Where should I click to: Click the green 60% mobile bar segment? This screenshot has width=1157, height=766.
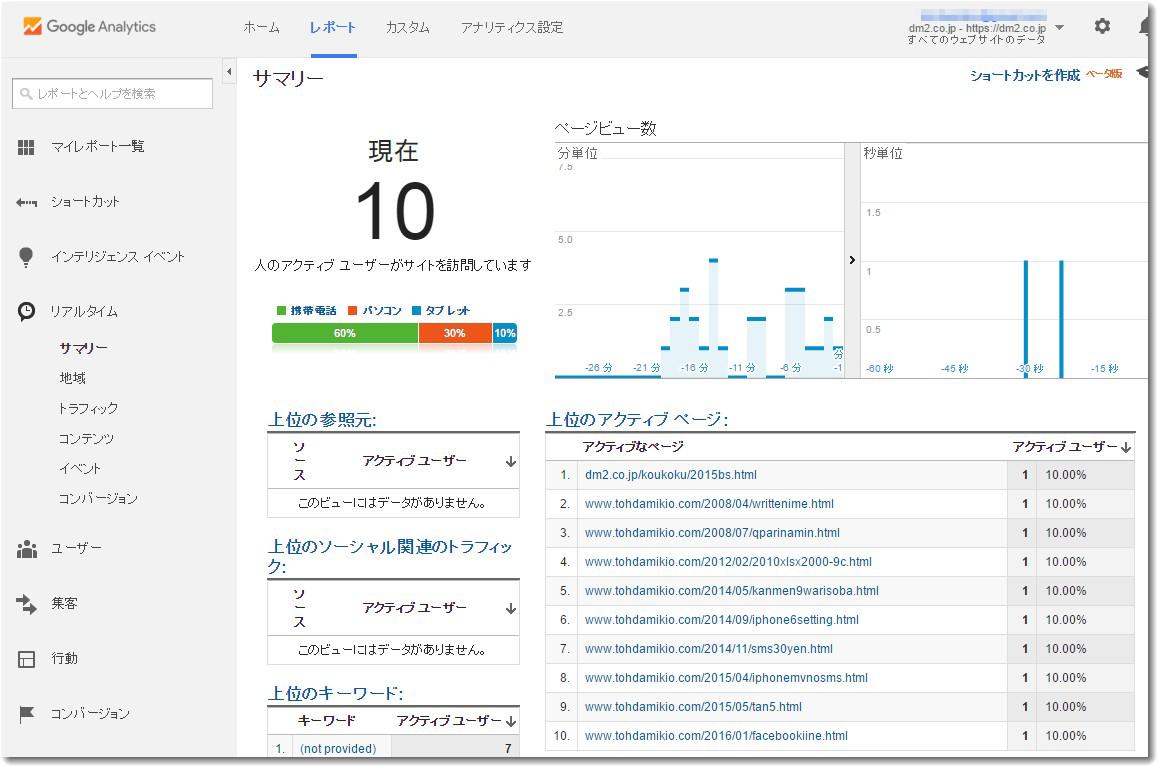(x=345, y=334)
